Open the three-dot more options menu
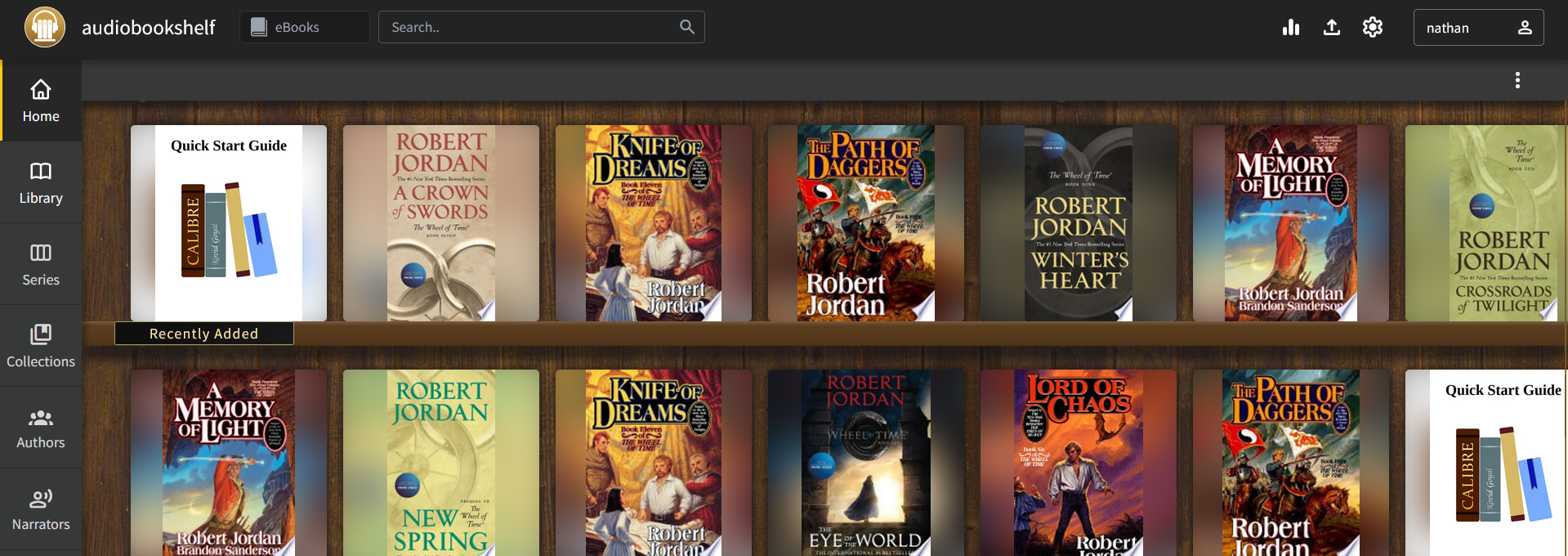This screenshot has width=1568, height=556. point(1517,80)
